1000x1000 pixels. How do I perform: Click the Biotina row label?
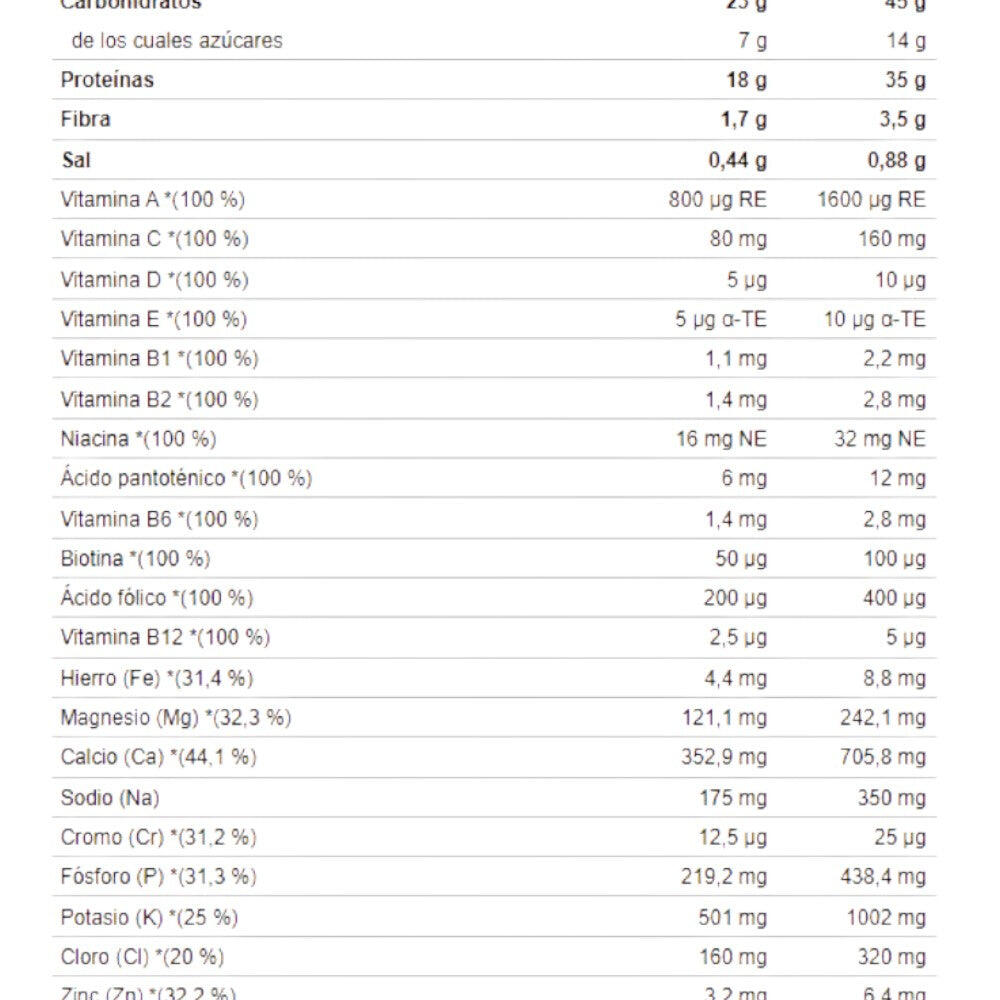point(135,558)
